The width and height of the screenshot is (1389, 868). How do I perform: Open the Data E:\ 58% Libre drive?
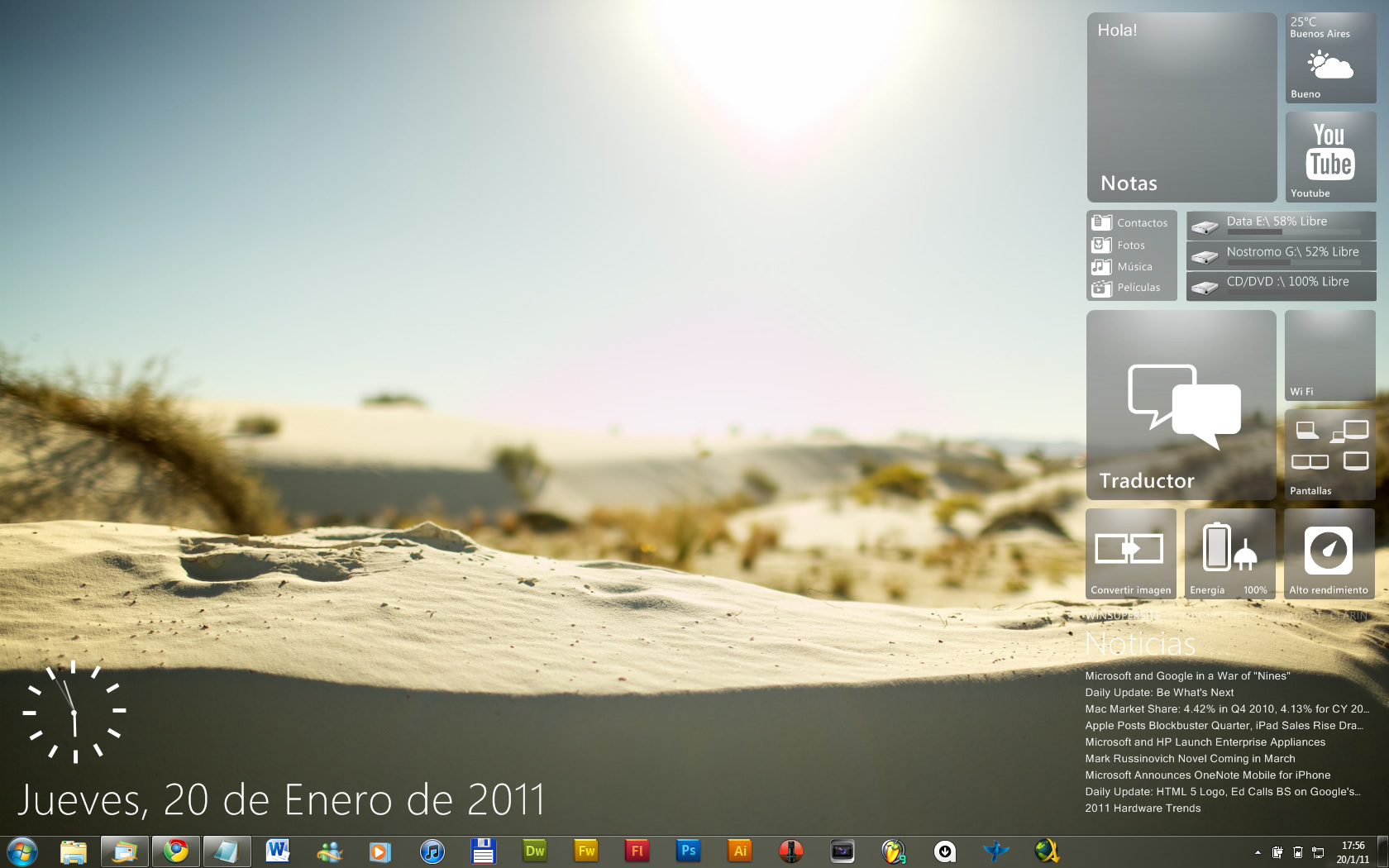[x=1282, y=226]
